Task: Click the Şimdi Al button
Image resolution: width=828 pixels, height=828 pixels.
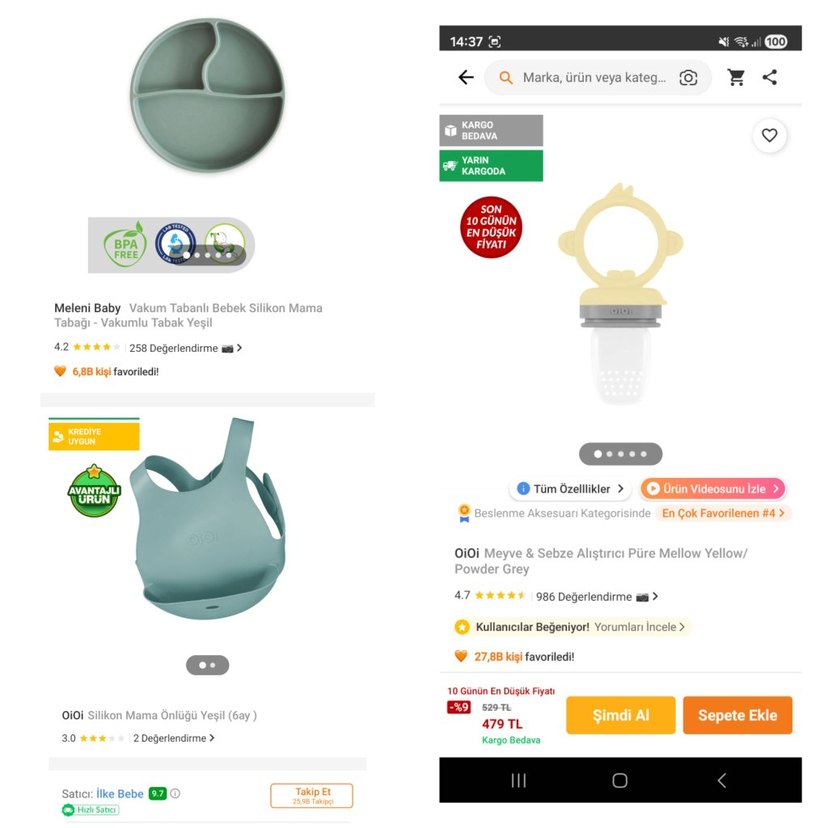Action: click(x=620, y=715)
